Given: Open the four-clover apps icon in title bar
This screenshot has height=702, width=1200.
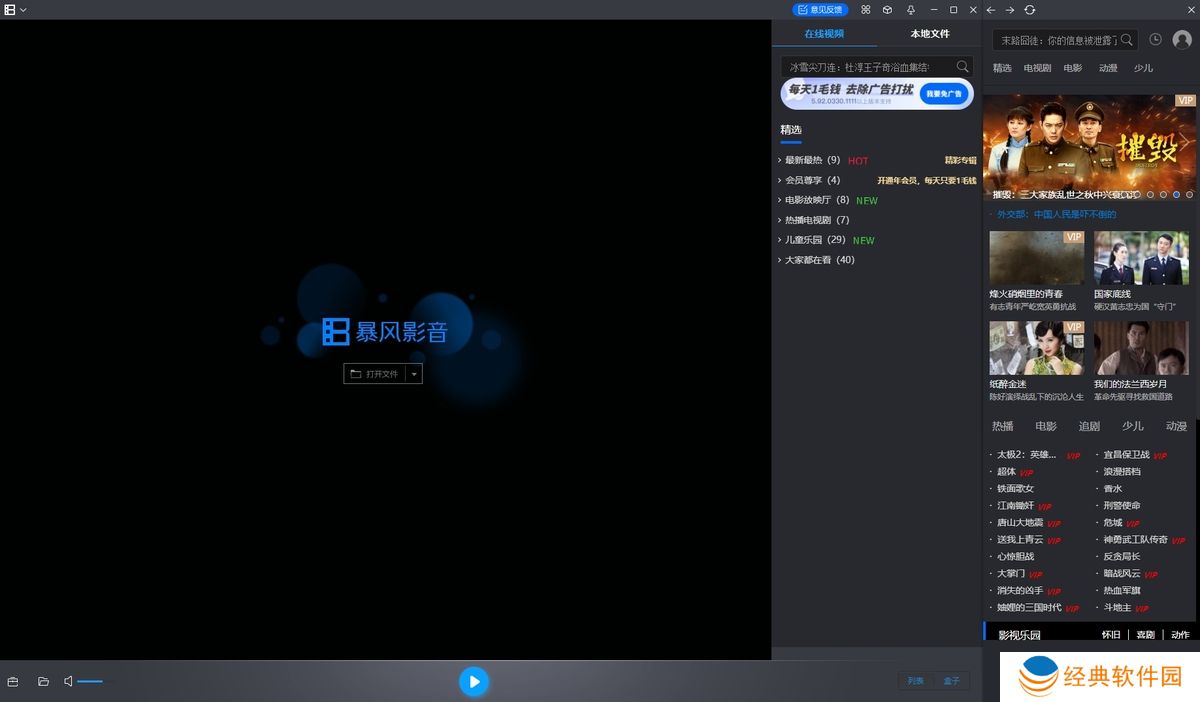Looking at the screenshot, I should [x=865, y=9].
